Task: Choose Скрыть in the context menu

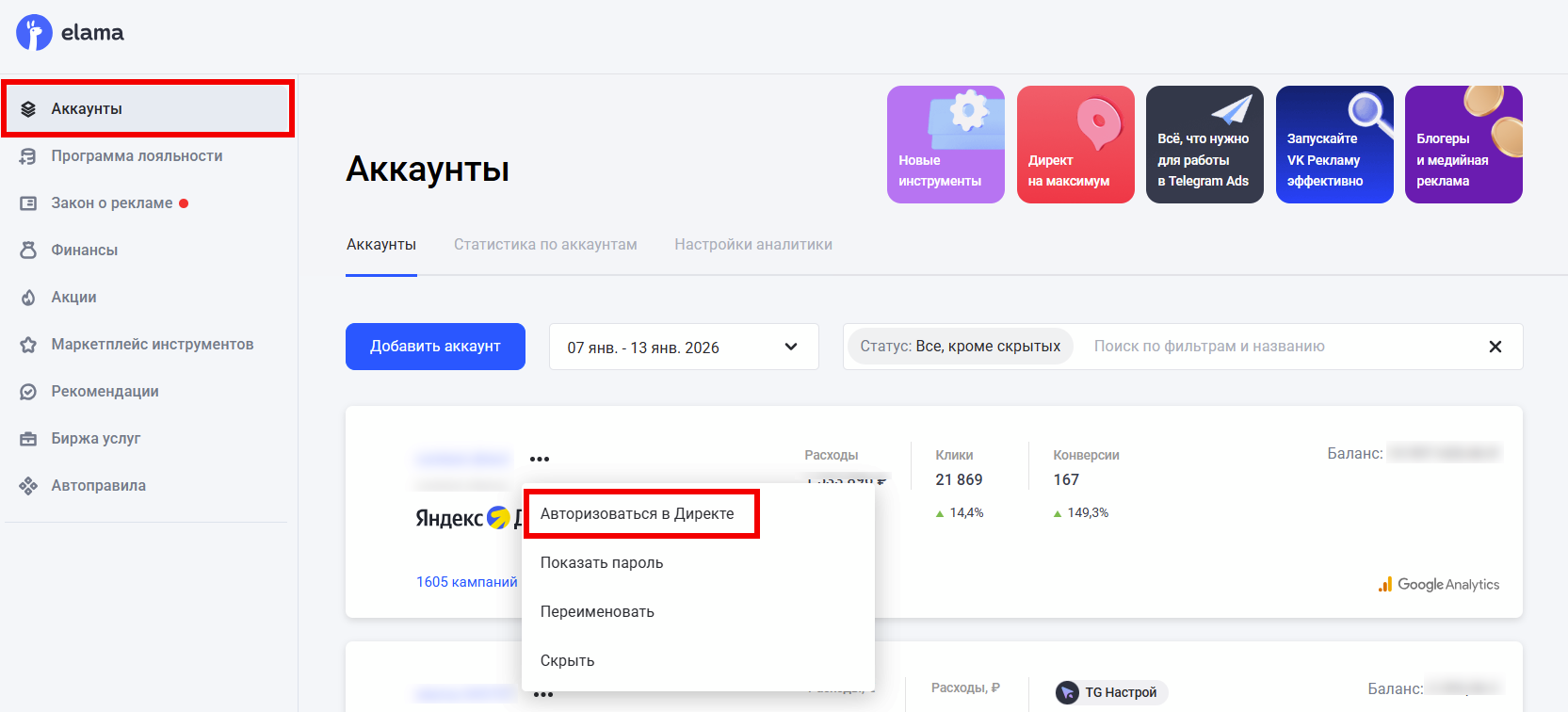Action: [568, 661]
